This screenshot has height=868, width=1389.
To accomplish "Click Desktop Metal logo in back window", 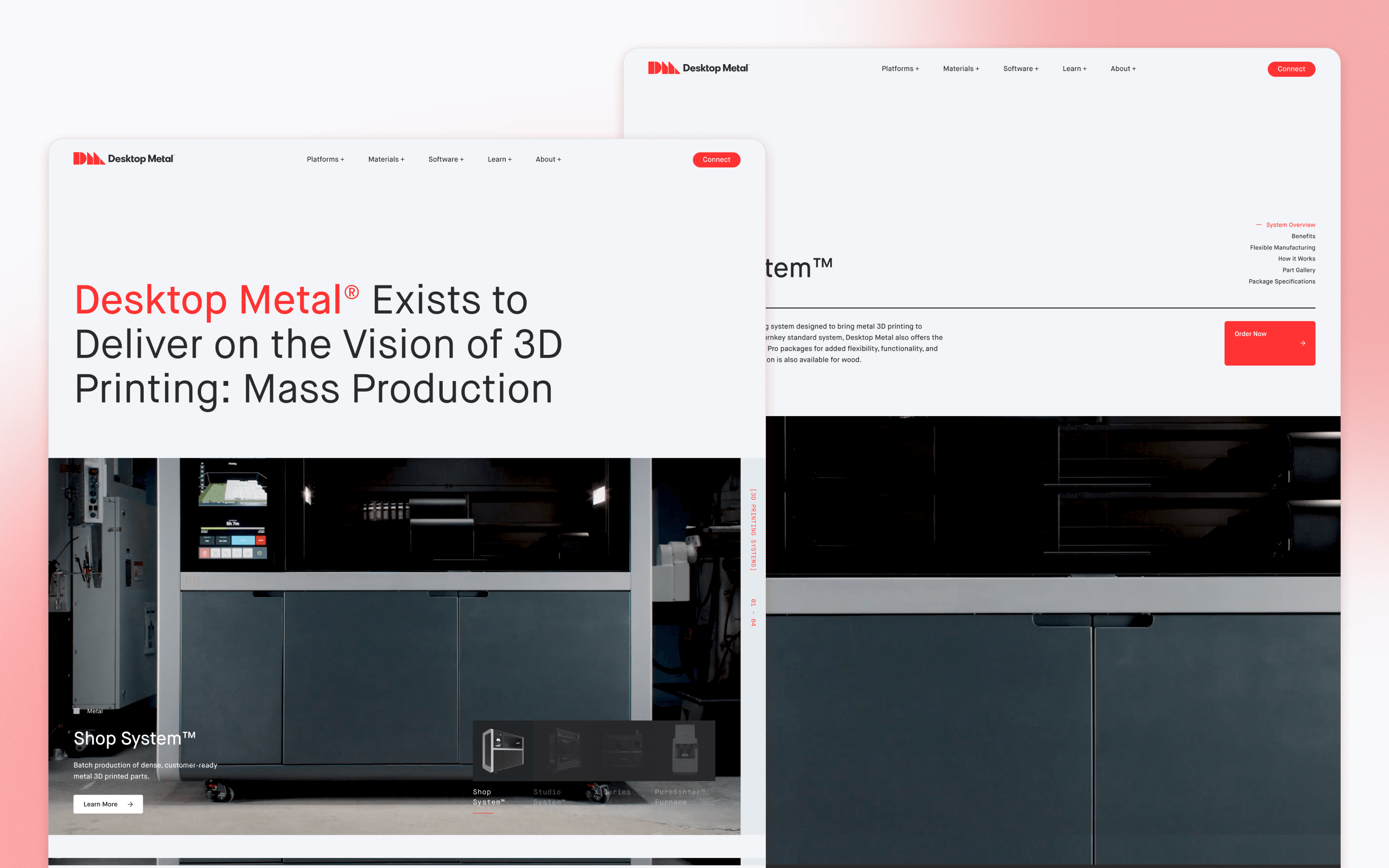I will (698, 68).
